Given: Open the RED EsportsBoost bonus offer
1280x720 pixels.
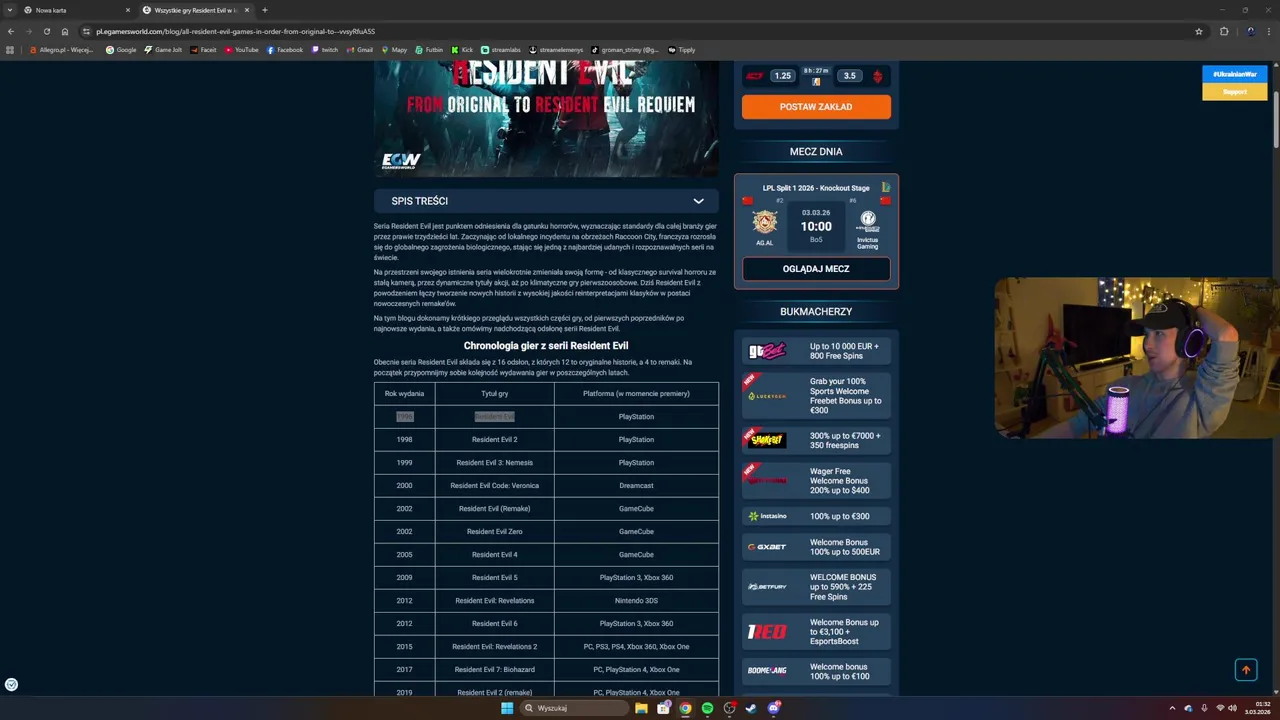Looking at the screenshot, I should pos(816,632).
